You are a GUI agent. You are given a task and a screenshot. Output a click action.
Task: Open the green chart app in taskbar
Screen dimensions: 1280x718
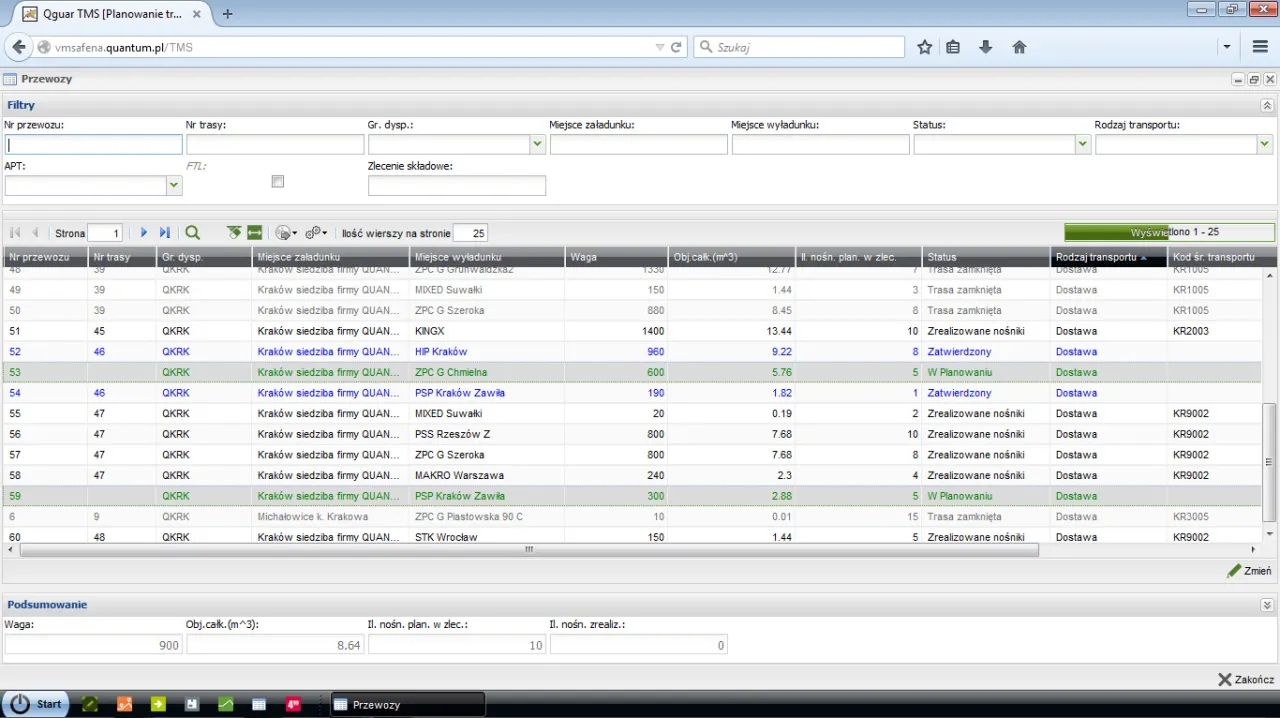[226, 704]
